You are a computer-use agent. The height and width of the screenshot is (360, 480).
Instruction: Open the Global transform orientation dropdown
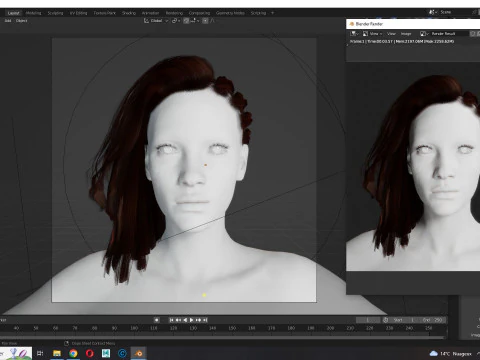click(156, 21)
